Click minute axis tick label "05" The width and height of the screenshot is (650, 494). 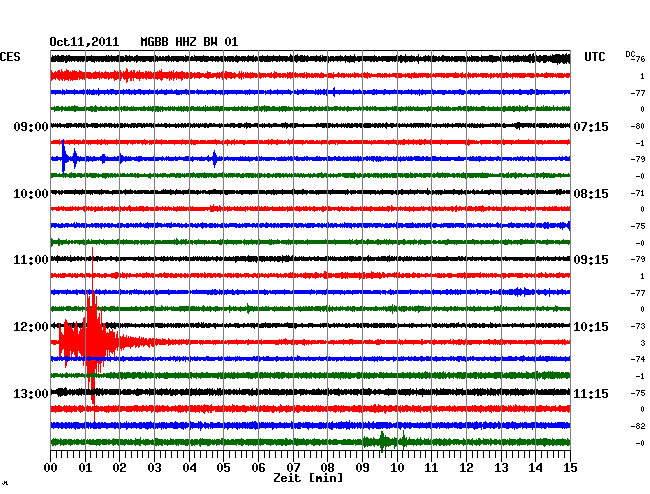click(x=223, y=468)
